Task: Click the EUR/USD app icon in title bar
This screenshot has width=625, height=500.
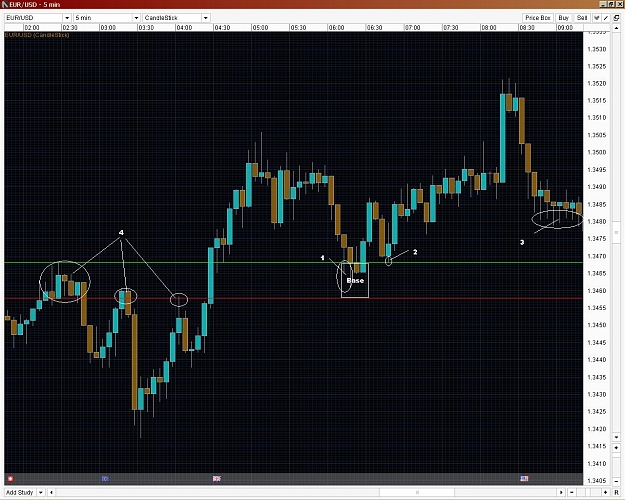Action: click(x=5, y=4)
